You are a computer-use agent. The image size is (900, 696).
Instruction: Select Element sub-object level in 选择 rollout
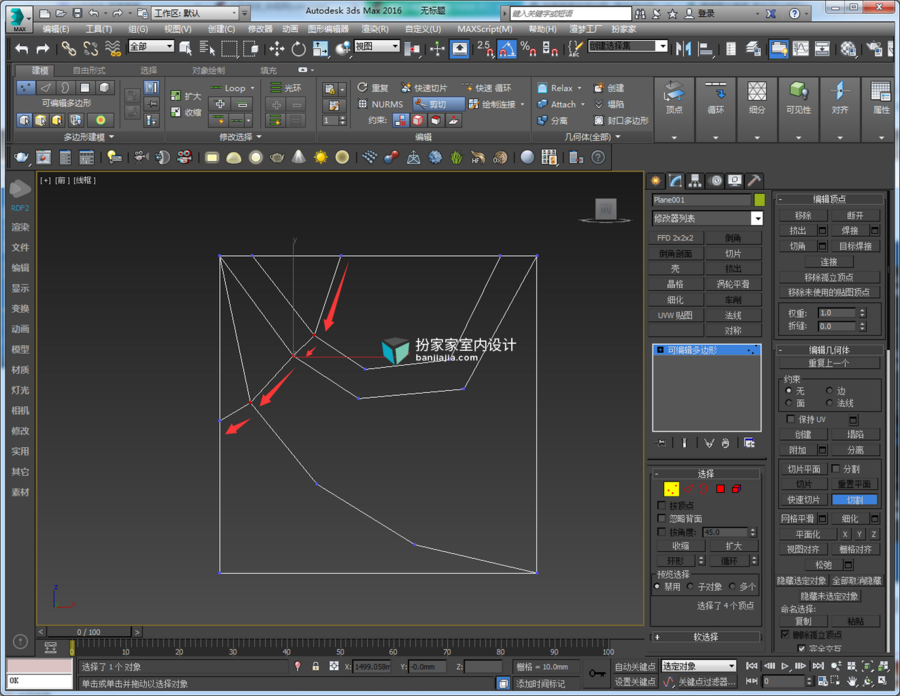736,489
